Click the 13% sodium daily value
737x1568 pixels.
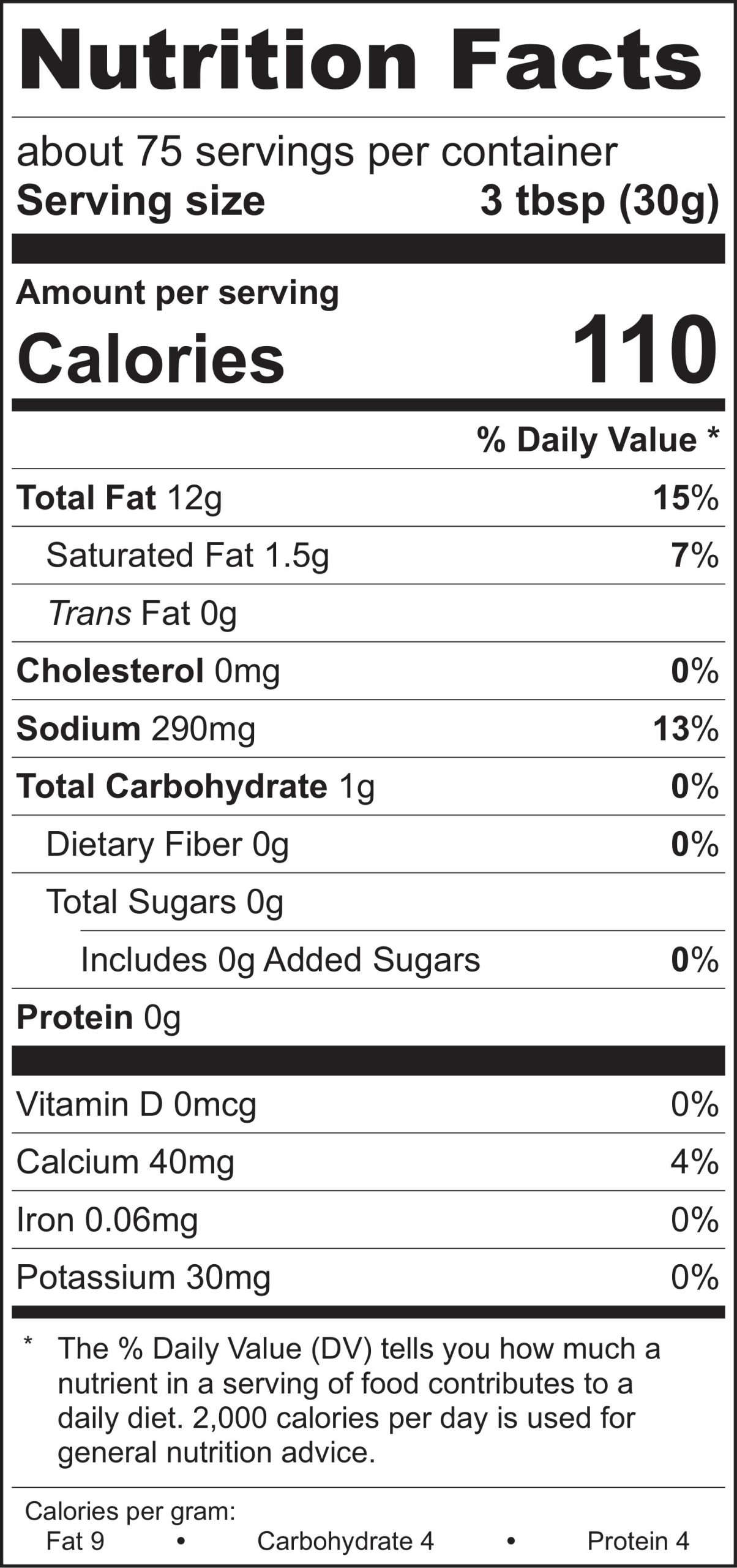pyautogui.click(x=685, y=729)
